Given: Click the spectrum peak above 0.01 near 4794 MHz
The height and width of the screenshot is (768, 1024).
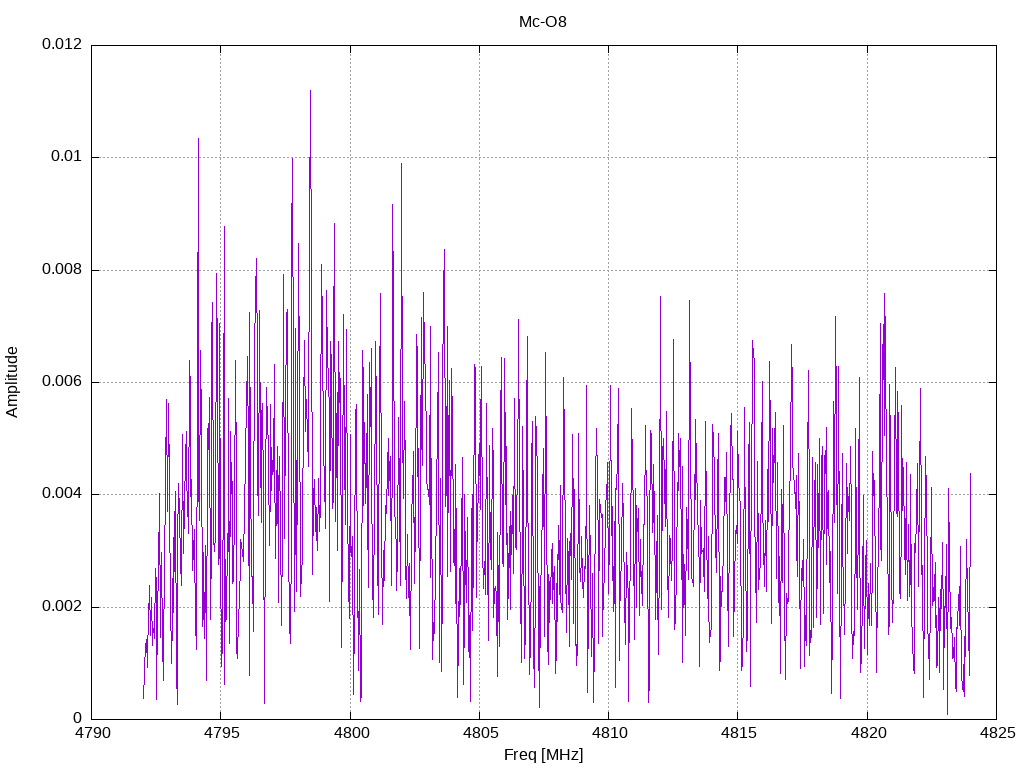Looking at the screenshot, I should point(199,138).
